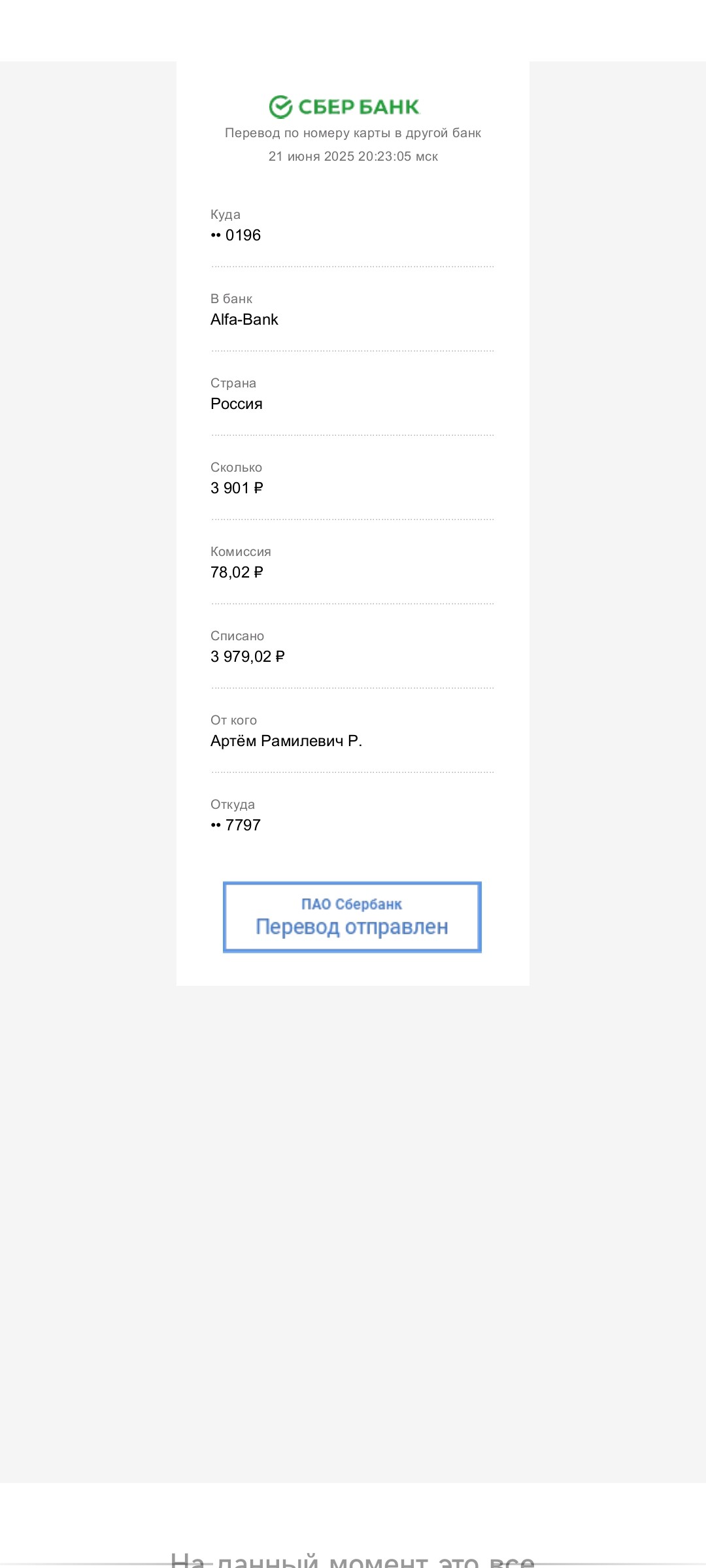This screenshot has height=1568, width=706.
Task: Click the Россия country value
Action: (237, 404)
